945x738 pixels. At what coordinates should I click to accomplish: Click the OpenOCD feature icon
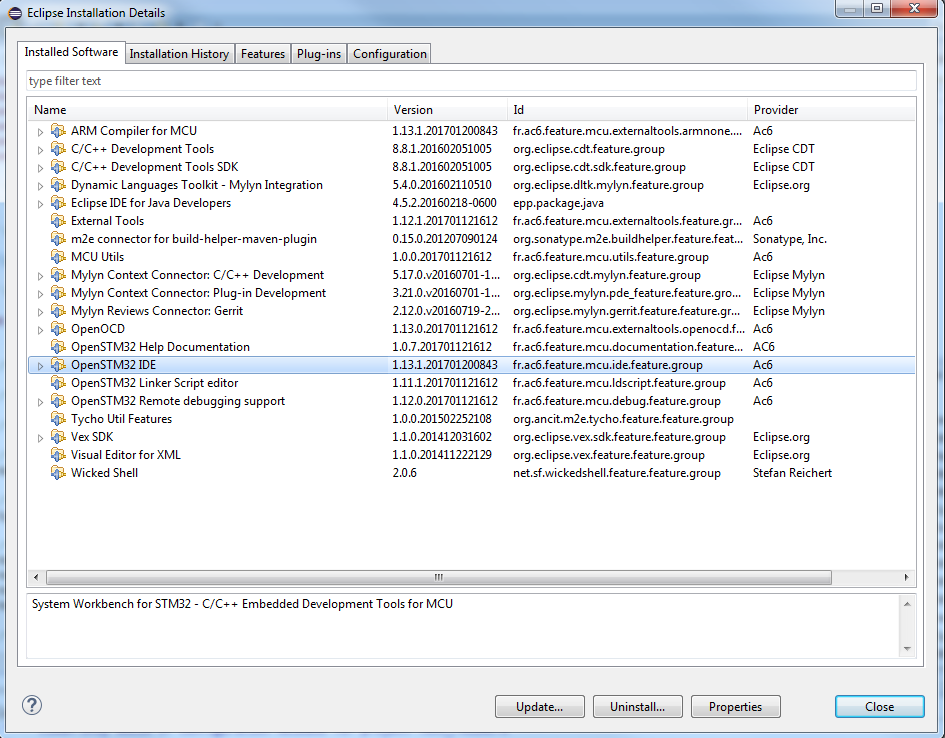pyautogui.click(x=58, y=329)
